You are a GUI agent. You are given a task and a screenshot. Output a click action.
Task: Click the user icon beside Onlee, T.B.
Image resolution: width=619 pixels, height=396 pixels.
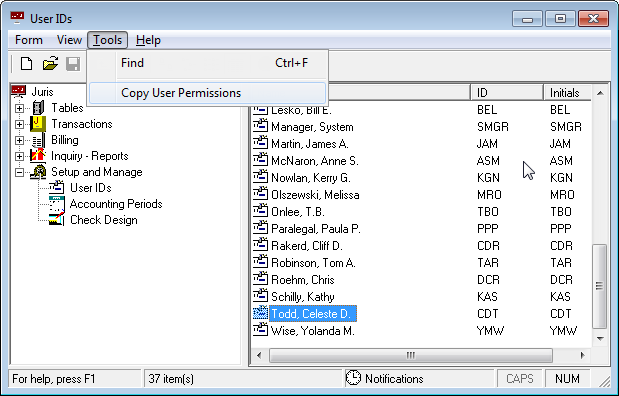pos(260,211)
